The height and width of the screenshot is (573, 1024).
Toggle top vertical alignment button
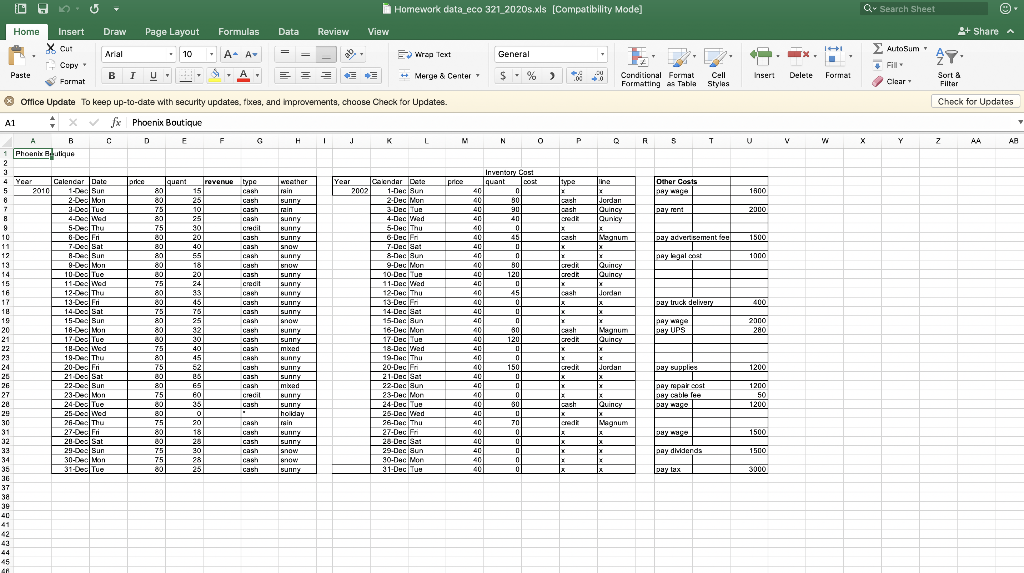285,54
